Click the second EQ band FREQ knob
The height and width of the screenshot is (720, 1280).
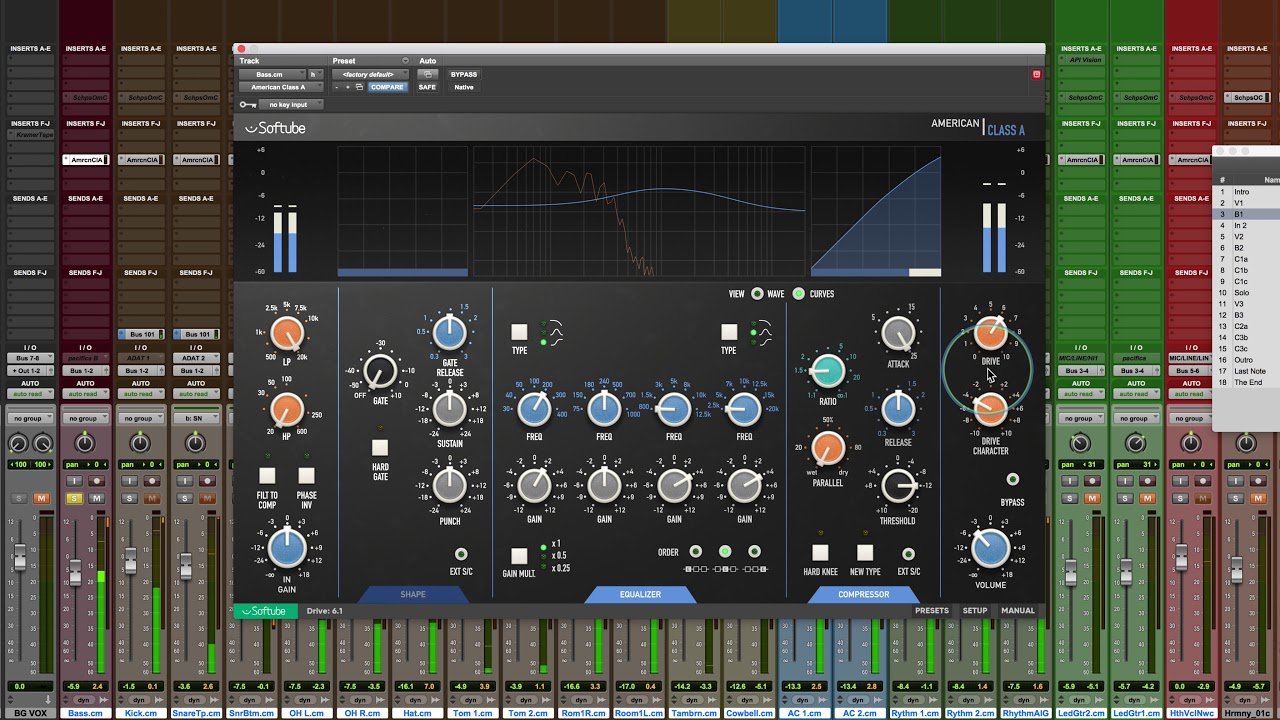pos(604,408)
